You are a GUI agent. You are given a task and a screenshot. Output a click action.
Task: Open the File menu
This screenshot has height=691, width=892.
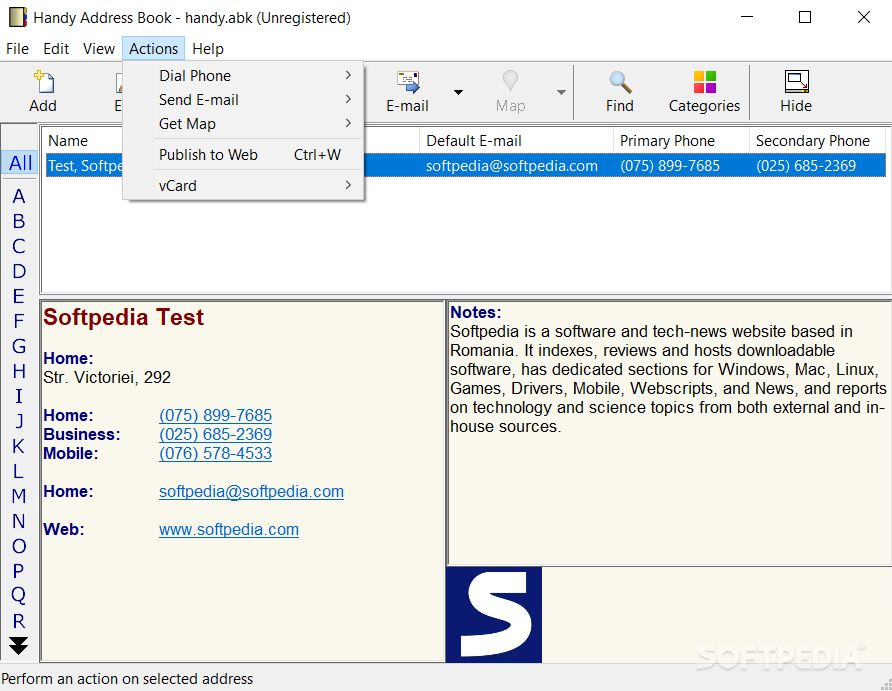coord(18,49)
